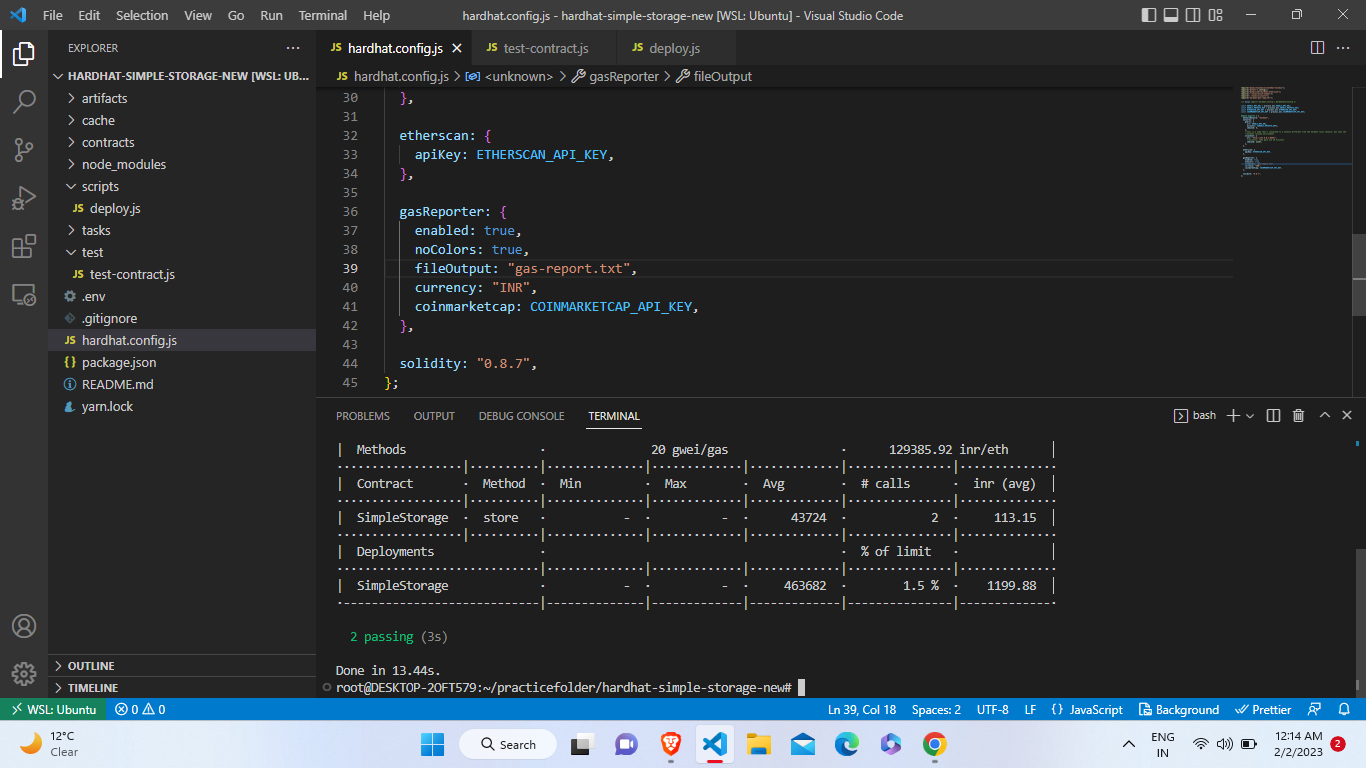Open the File menu
Screen dimensions: 1366x768
click(x=53, y=15)
